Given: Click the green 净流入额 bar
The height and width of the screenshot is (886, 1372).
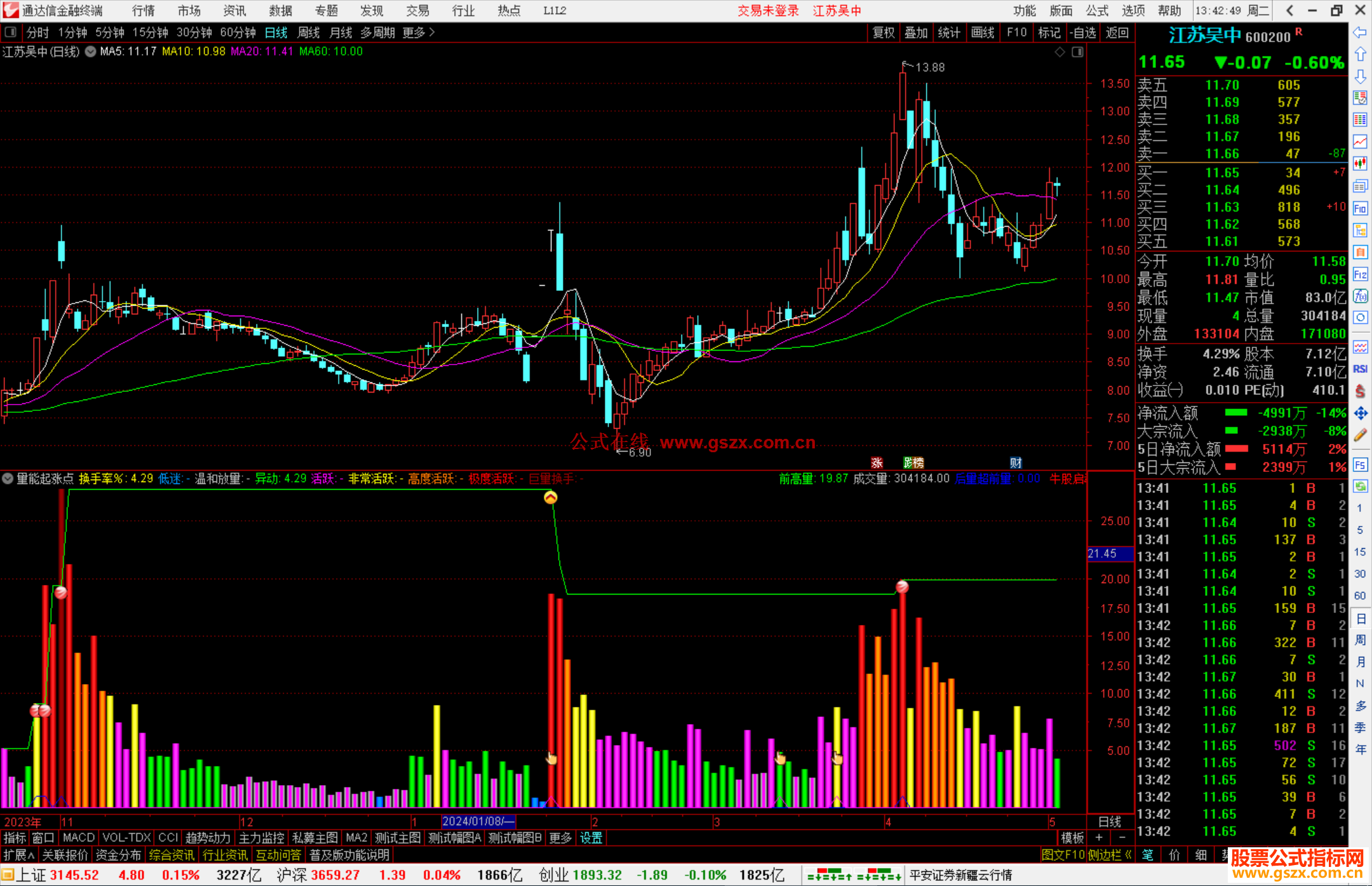Looking at the screenshot, I should pyautogui.click(x=1235, y=413).
